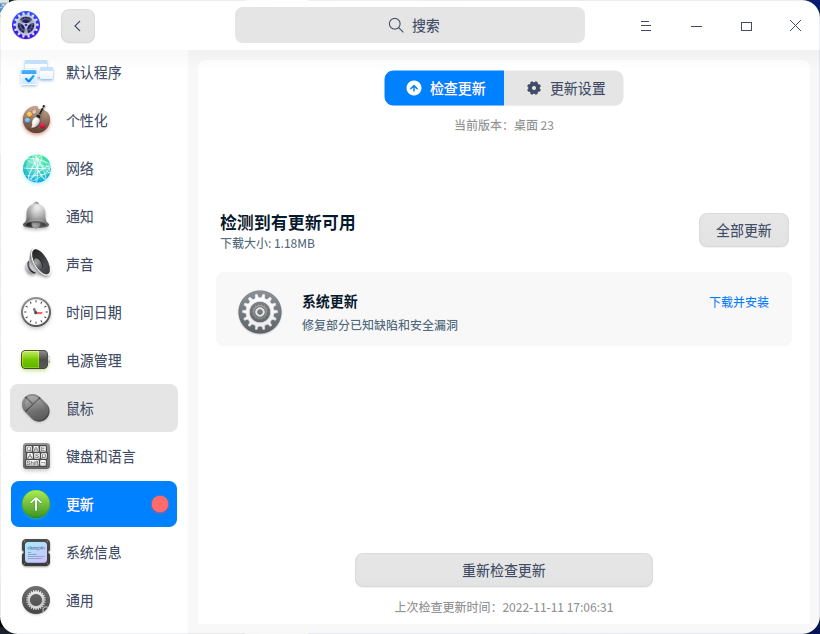选择时间日期设置图标
820x634 pixels.
tap(36, 312)
